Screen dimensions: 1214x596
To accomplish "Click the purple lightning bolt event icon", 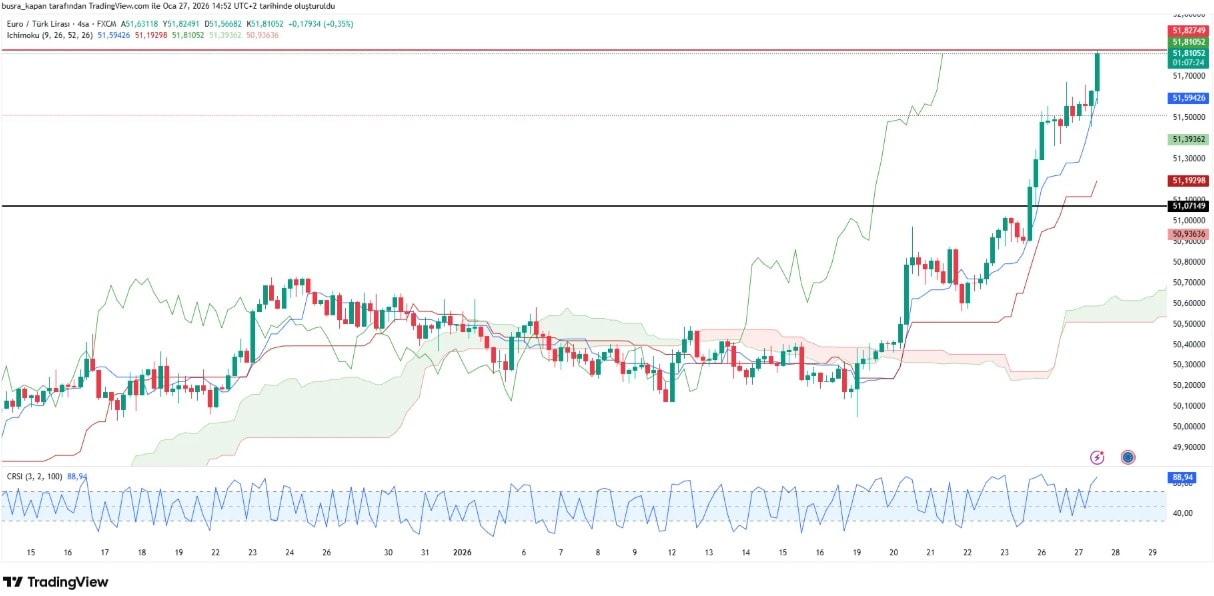I will 1097,457.
